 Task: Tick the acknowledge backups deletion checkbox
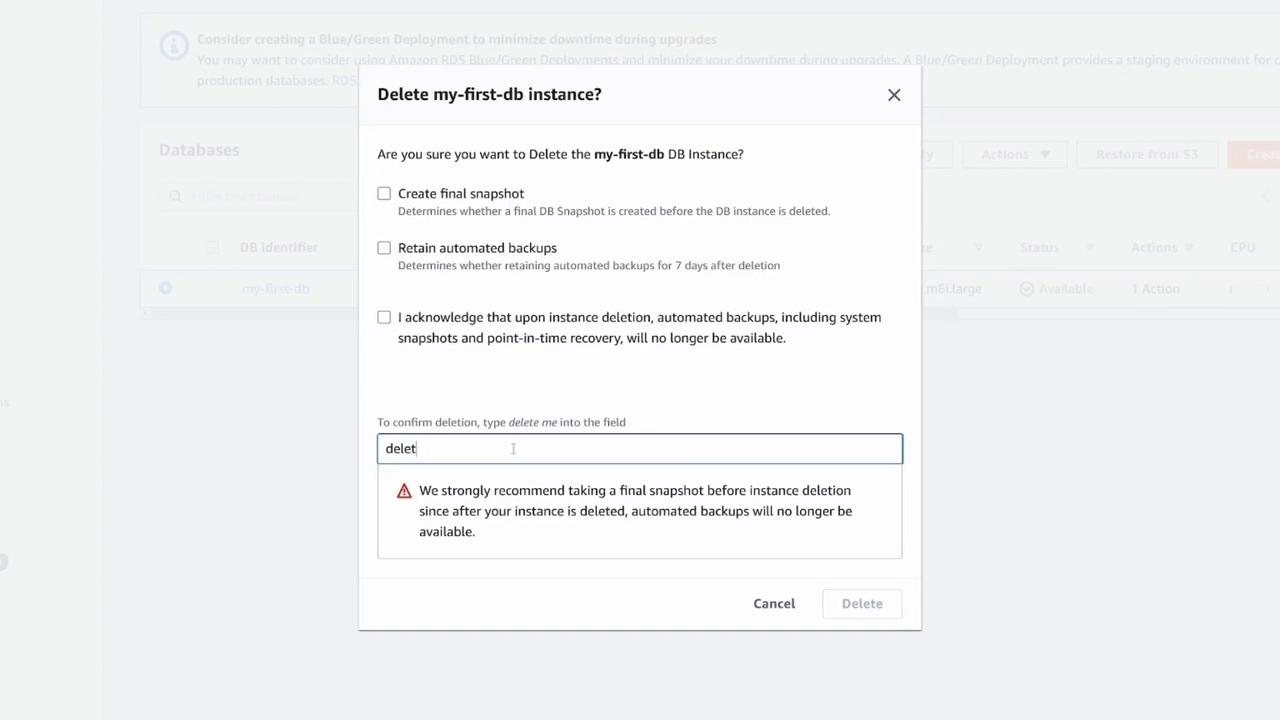pyautogui.click(x=384, y=317)
